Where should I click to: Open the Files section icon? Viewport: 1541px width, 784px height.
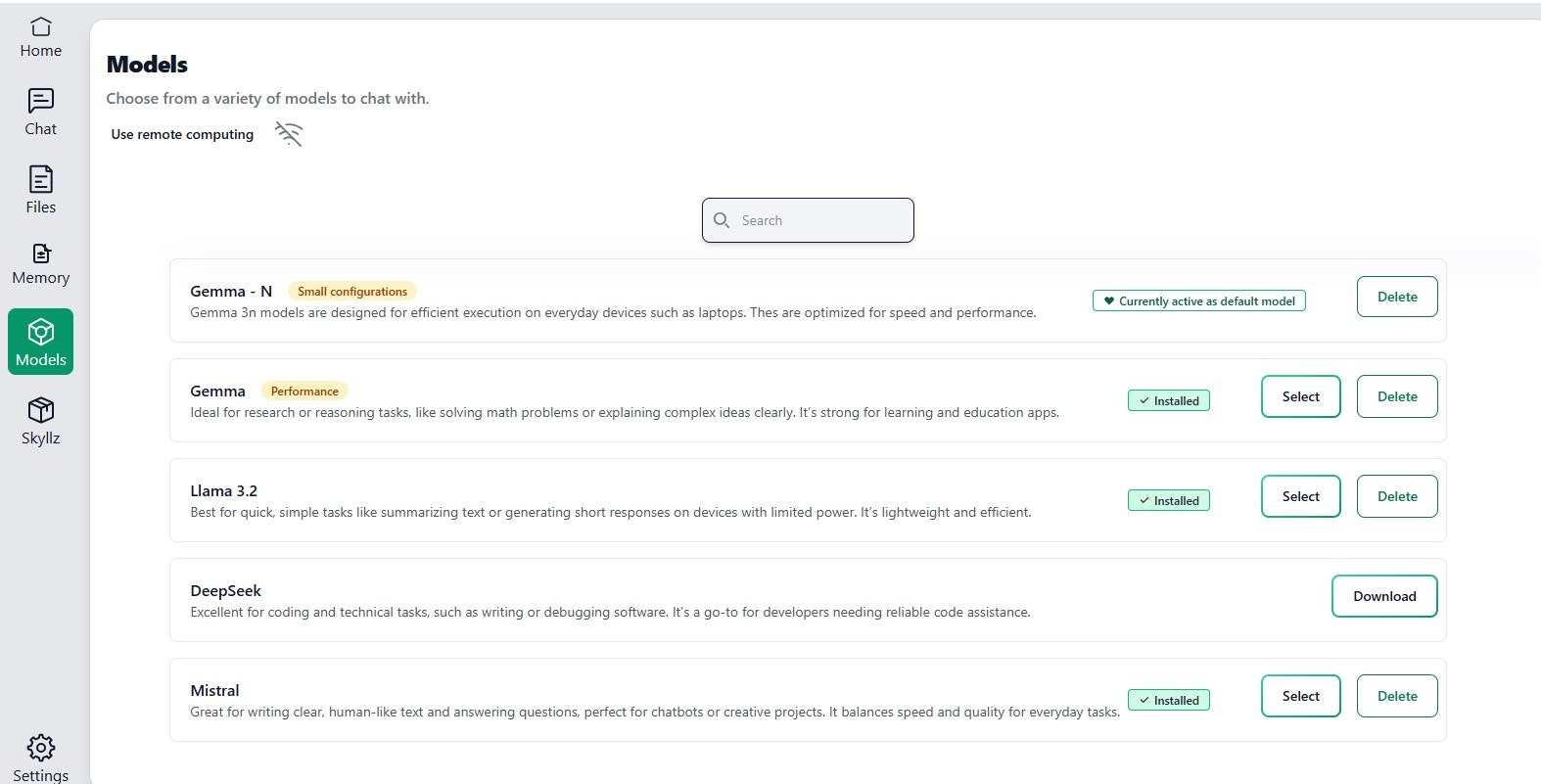pyautogui.click(x=41, y=179)
